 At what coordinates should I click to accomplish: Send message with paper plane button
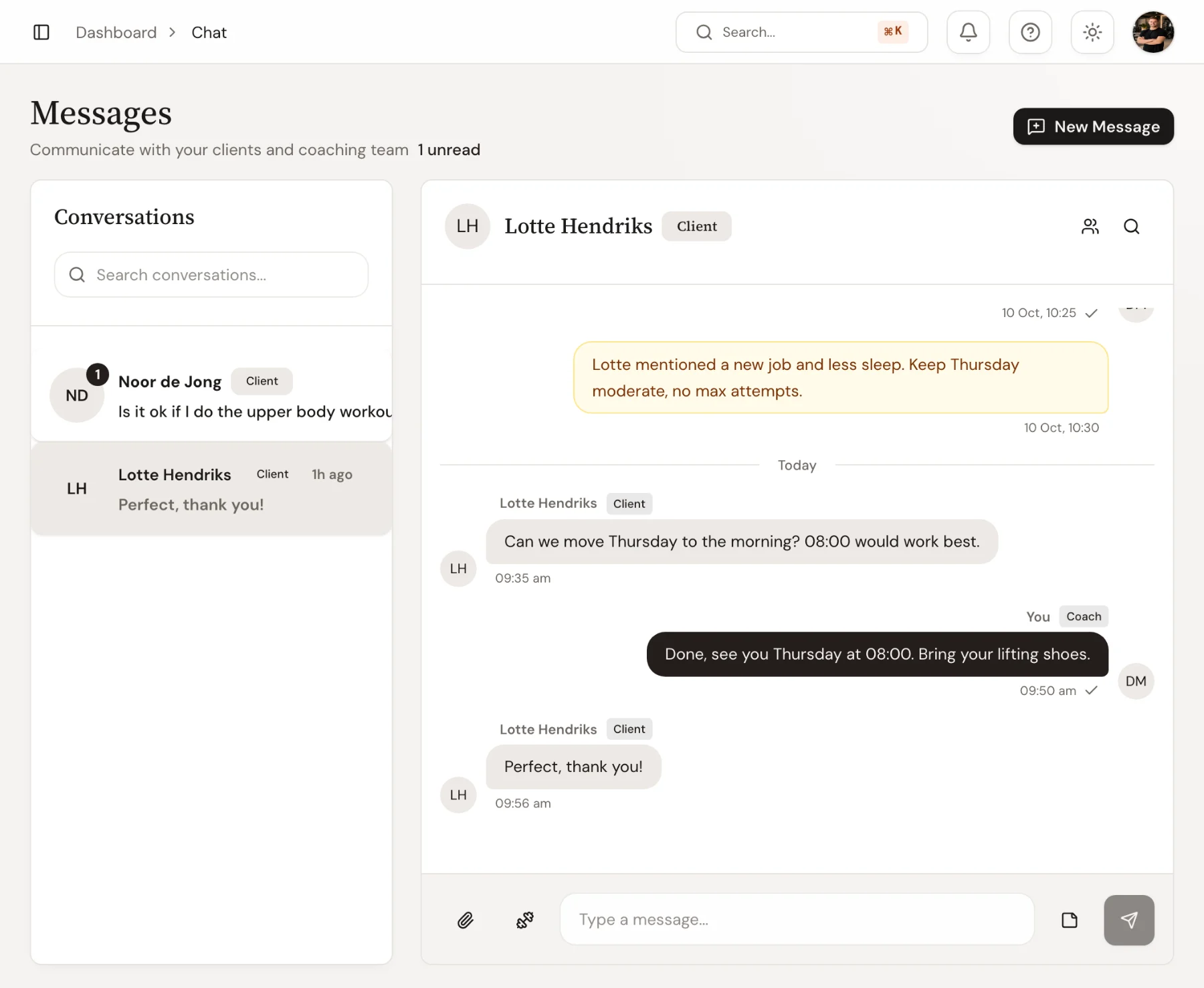[1129, 920]
